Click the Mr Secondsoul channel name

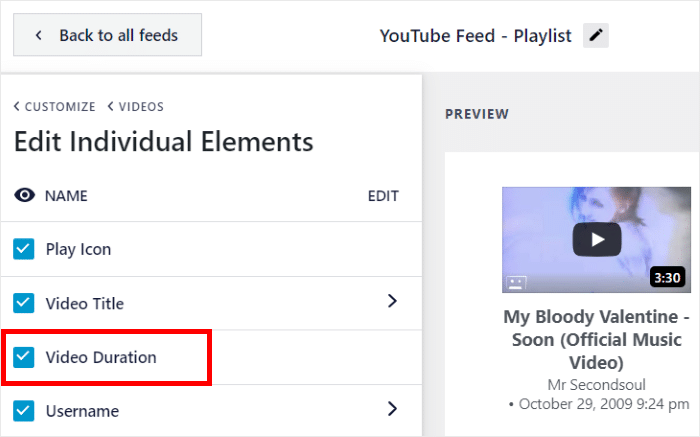click(x=596, y=384)
